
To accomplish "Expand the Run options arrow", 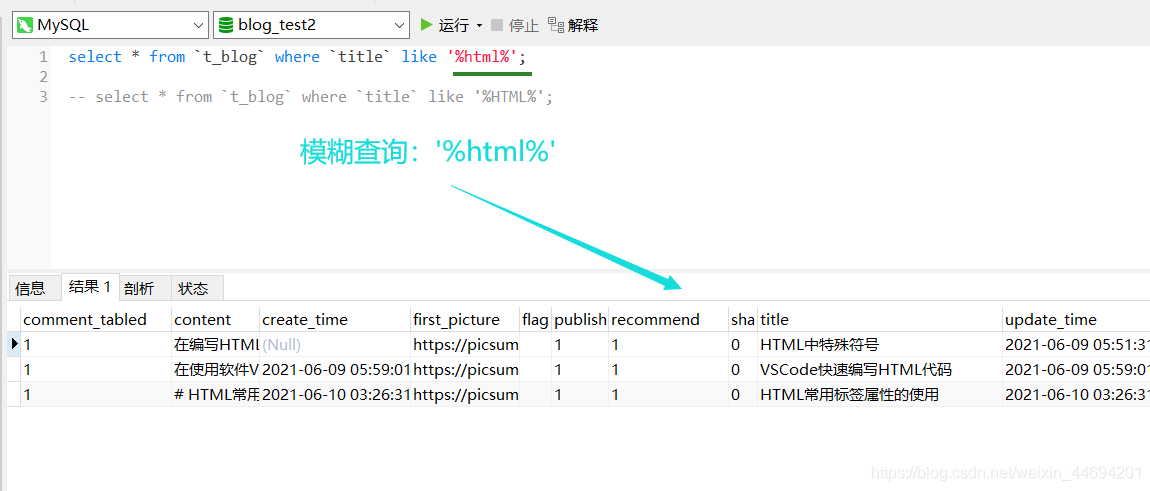I will coord(480,26).
